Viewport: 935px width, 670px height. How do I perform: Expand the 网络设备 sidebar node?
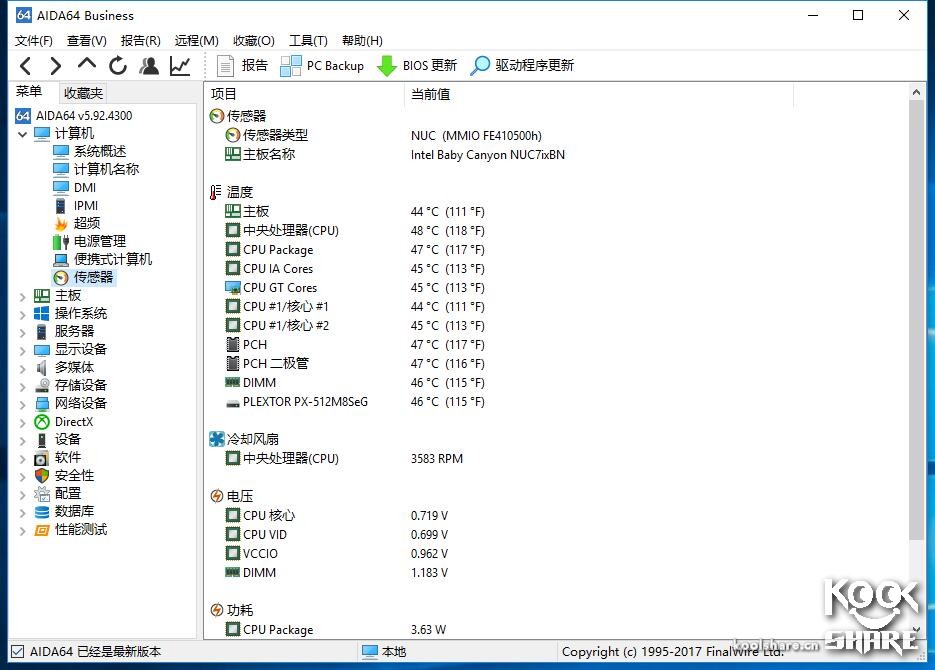tap(22, 403)
